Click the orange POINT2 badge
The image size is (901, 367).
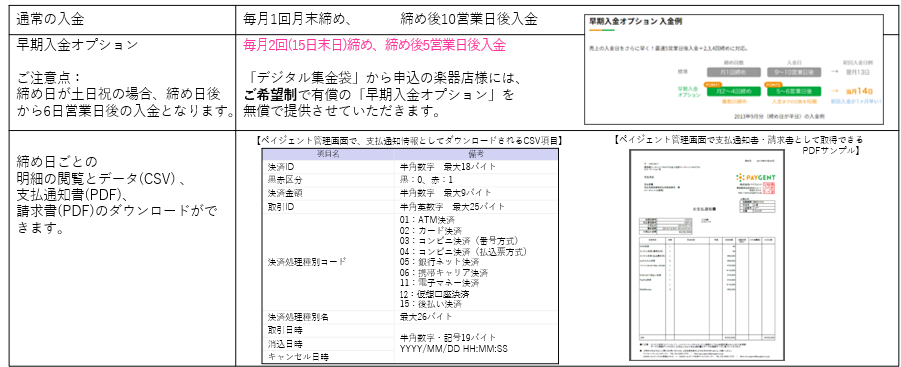(x=773, y=83)
